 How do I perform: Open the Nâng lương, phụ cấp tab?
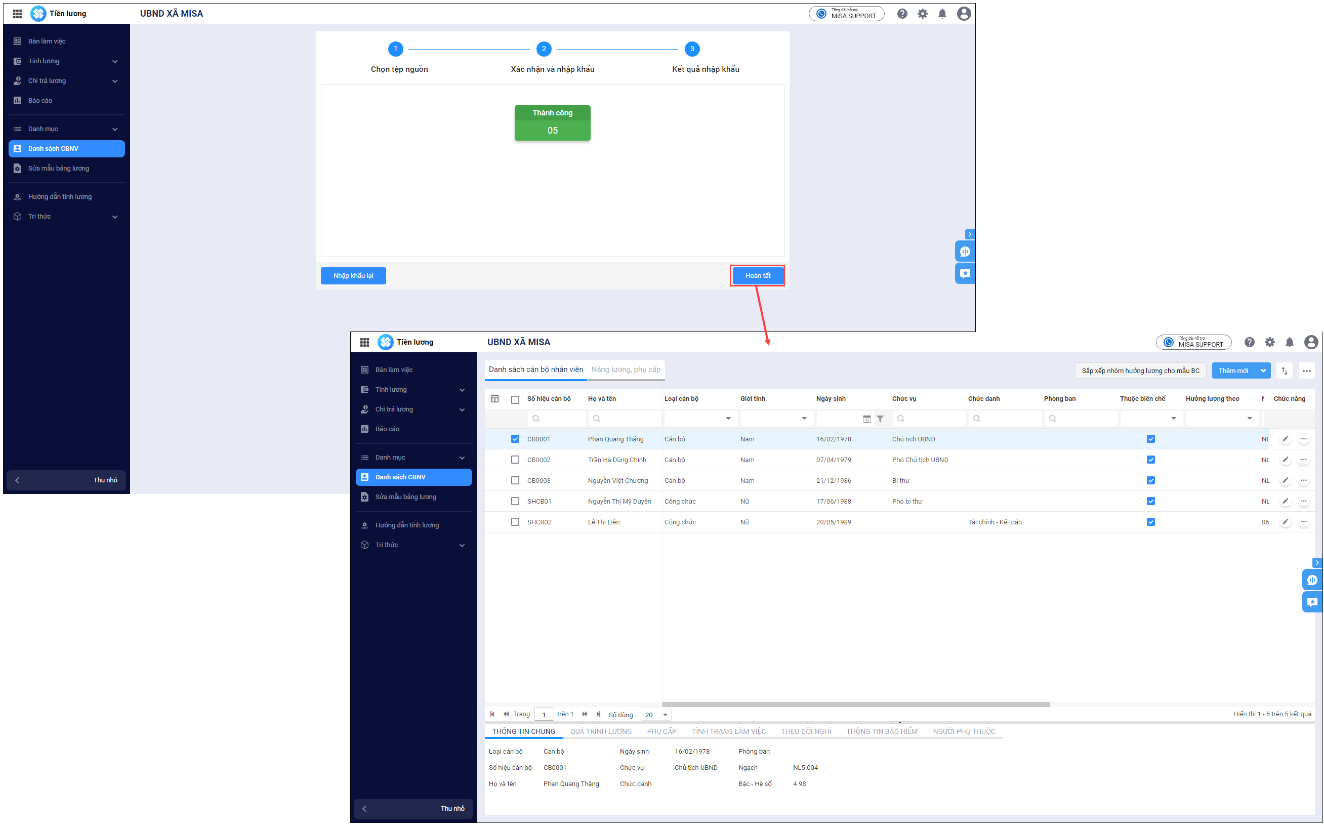tap(626, 370)
